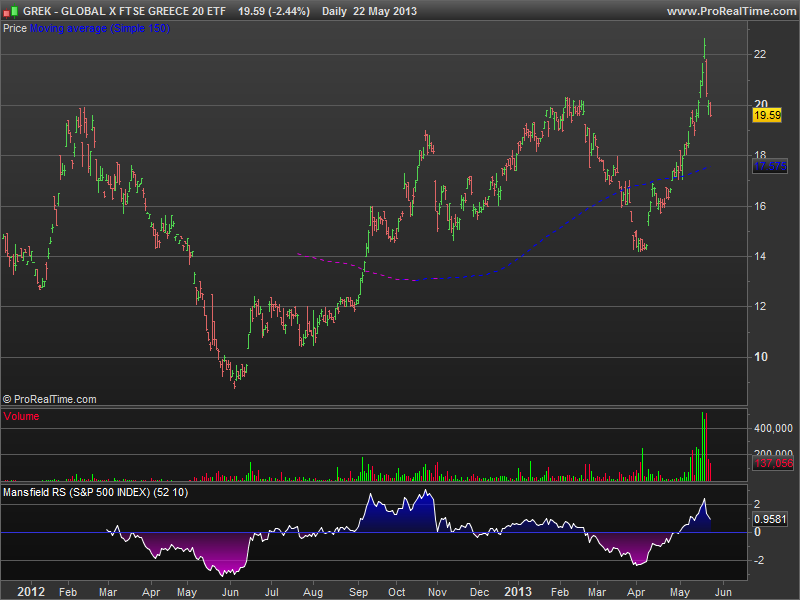Screen dimensions: 800x600
Task: Click the 2013 marker on time axis
Action: point(517,591)
